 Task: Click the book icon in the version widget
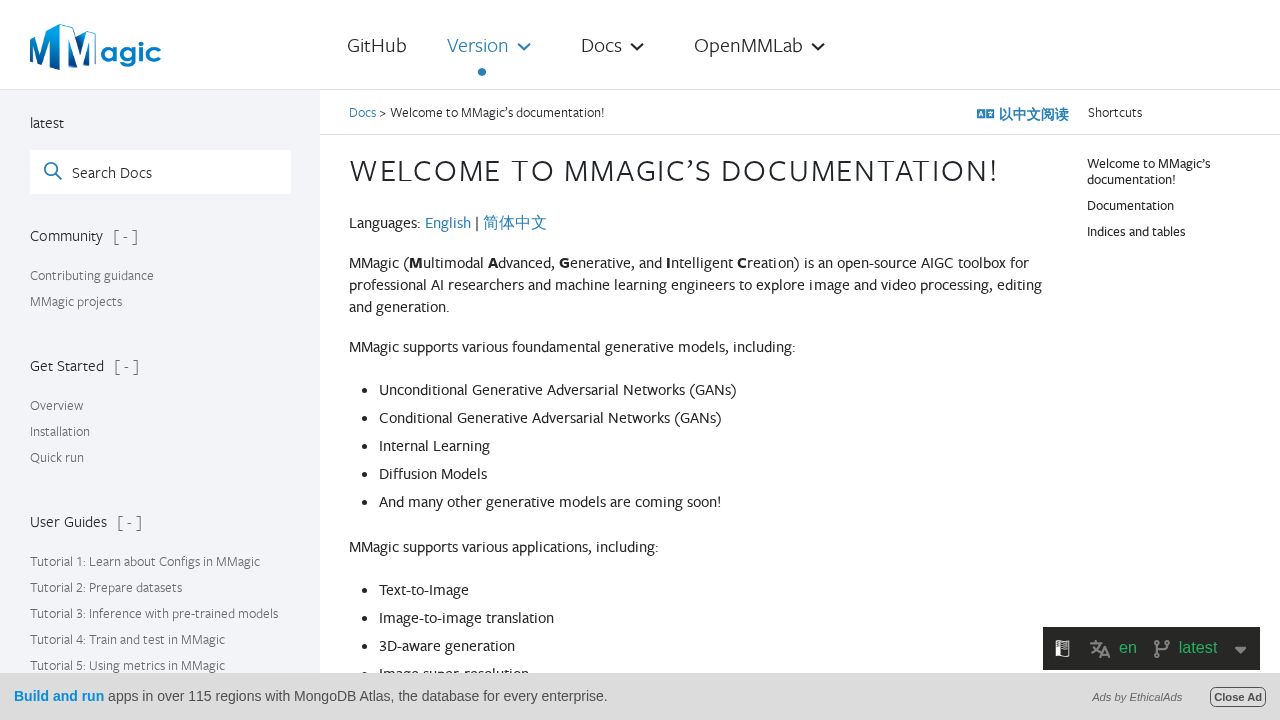coord(1063,648)
